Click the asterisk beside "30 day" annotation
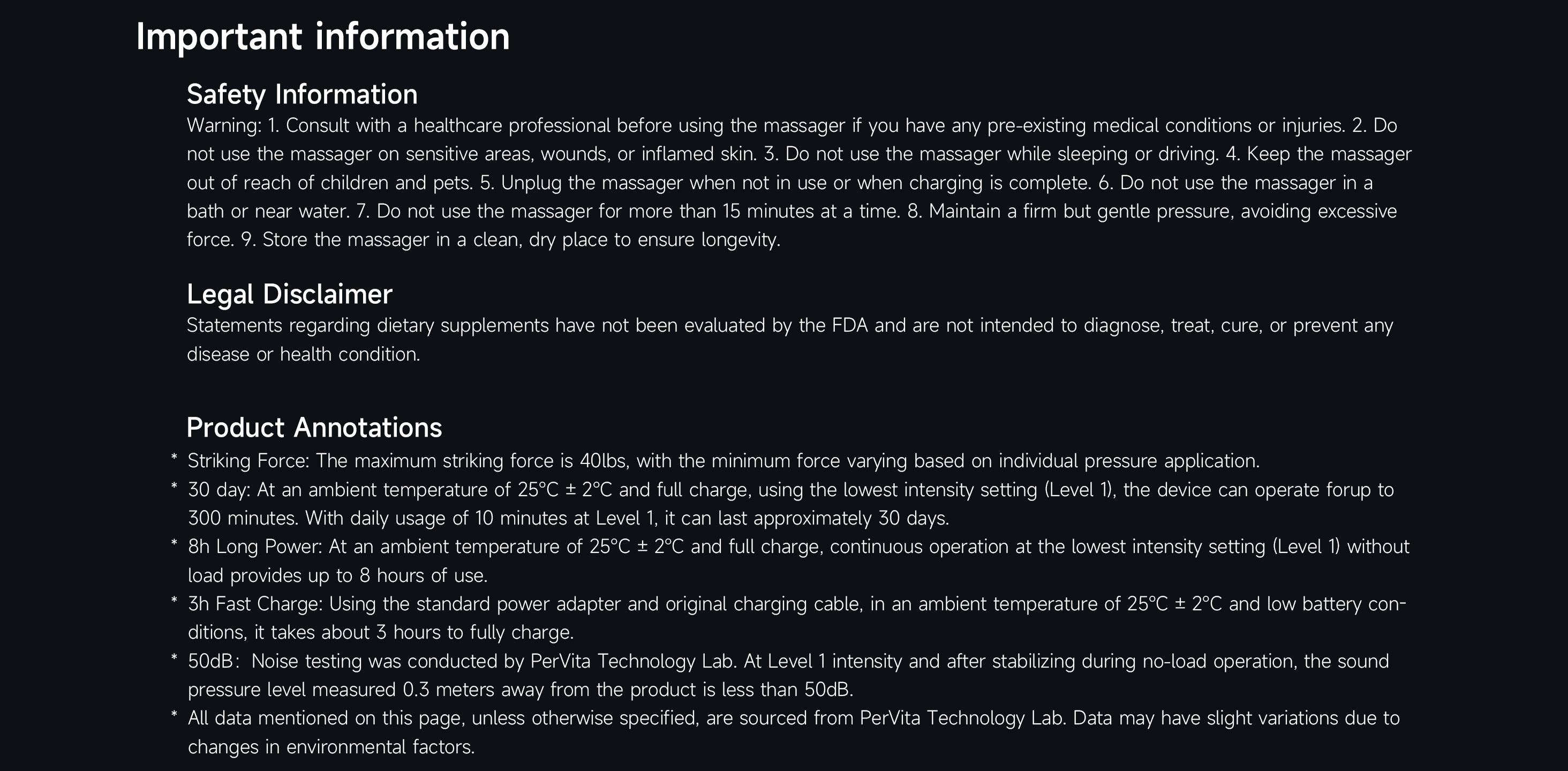The image size is (1568, 771). pos(174,486)
